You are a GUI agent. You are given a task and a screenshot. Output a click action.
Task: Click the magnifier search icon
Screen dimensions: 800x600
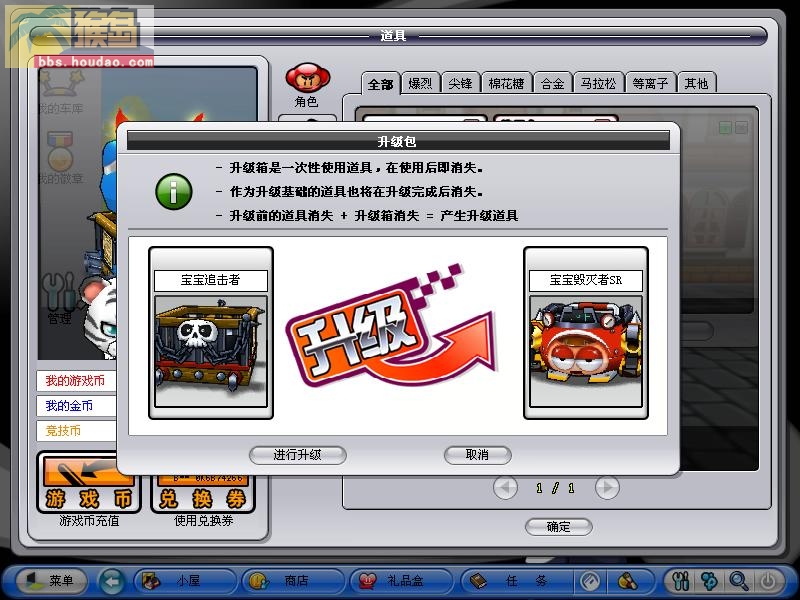[x=738, y=581]
